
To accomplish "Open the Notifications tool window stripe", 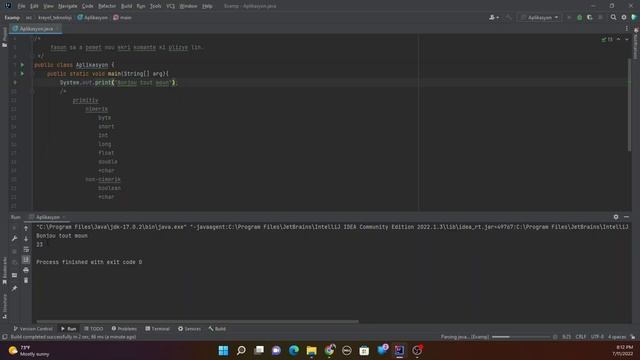I will pyautogui.click(x=636, y=44).
